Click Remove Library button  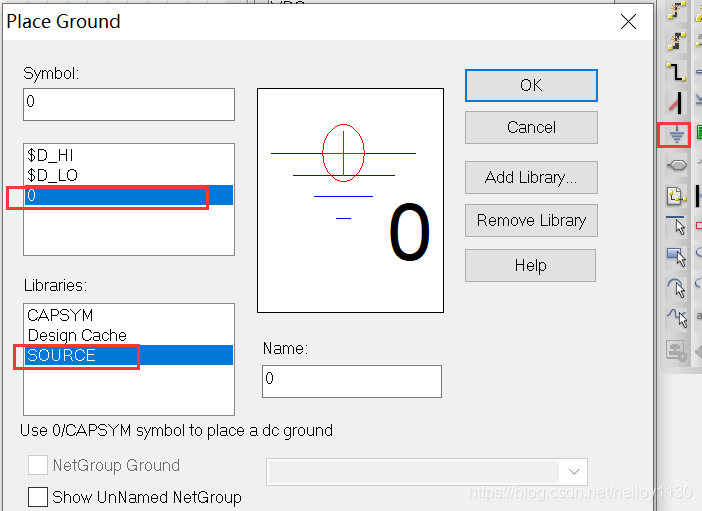pyautogui.click(x=531, y=220)
